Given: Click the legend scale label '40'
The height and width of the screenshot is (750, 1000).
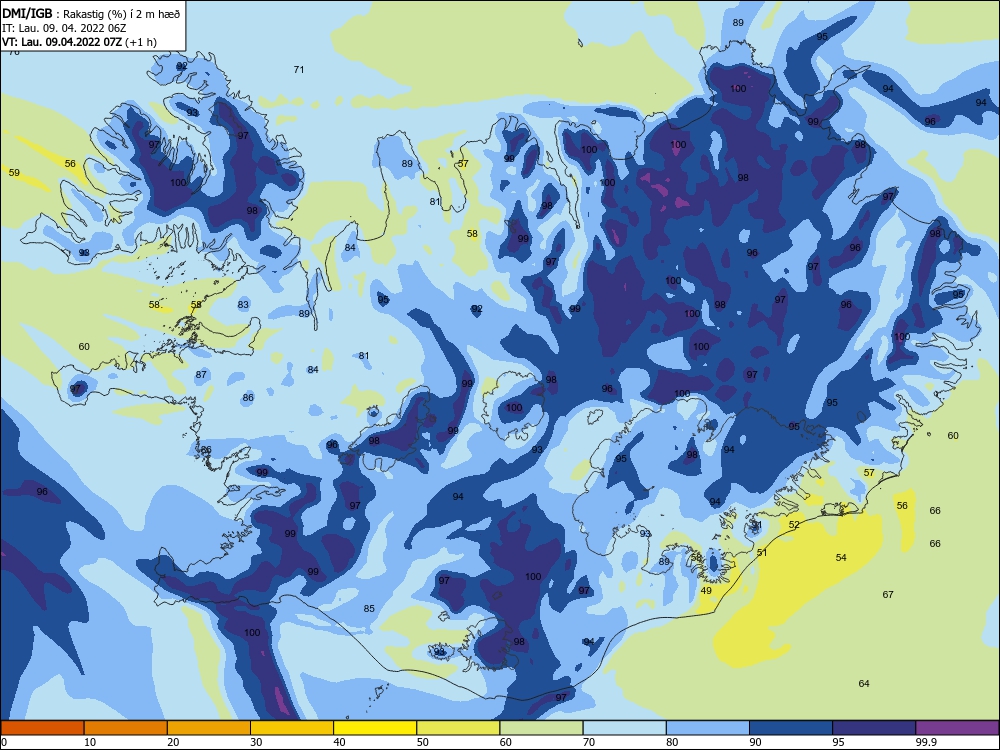Looking at the screenshot, I should [339, 742].
